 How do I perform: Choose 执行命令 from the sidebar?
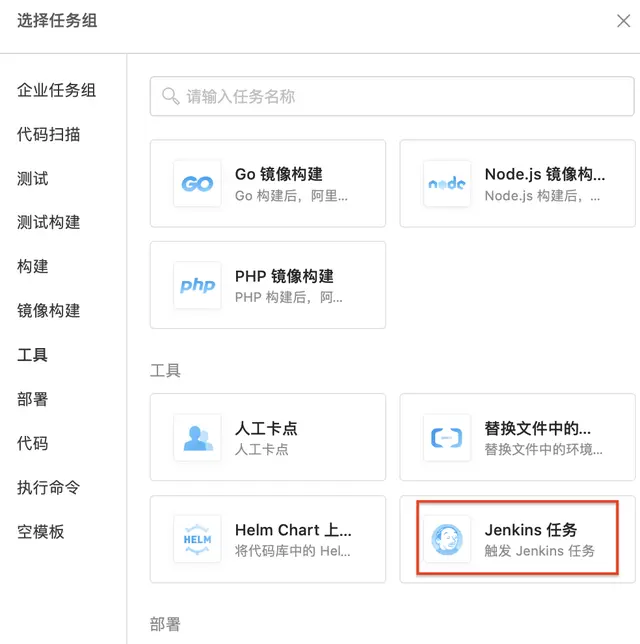click(48, 488)
